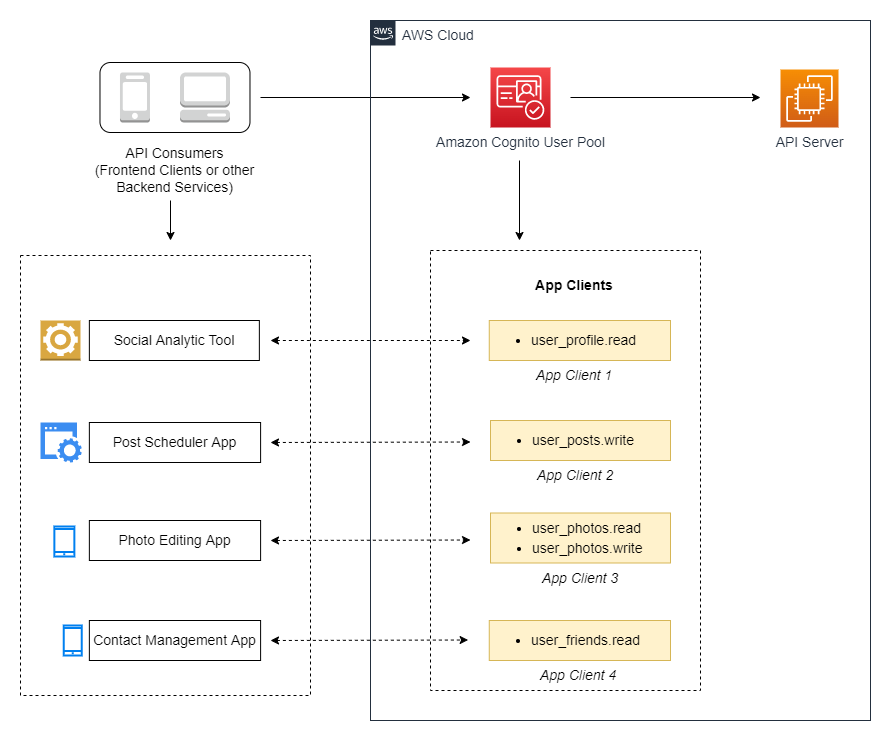The image size is (891, 741).
Task: Click the API Consumers caption text
Action: [174, 170]
